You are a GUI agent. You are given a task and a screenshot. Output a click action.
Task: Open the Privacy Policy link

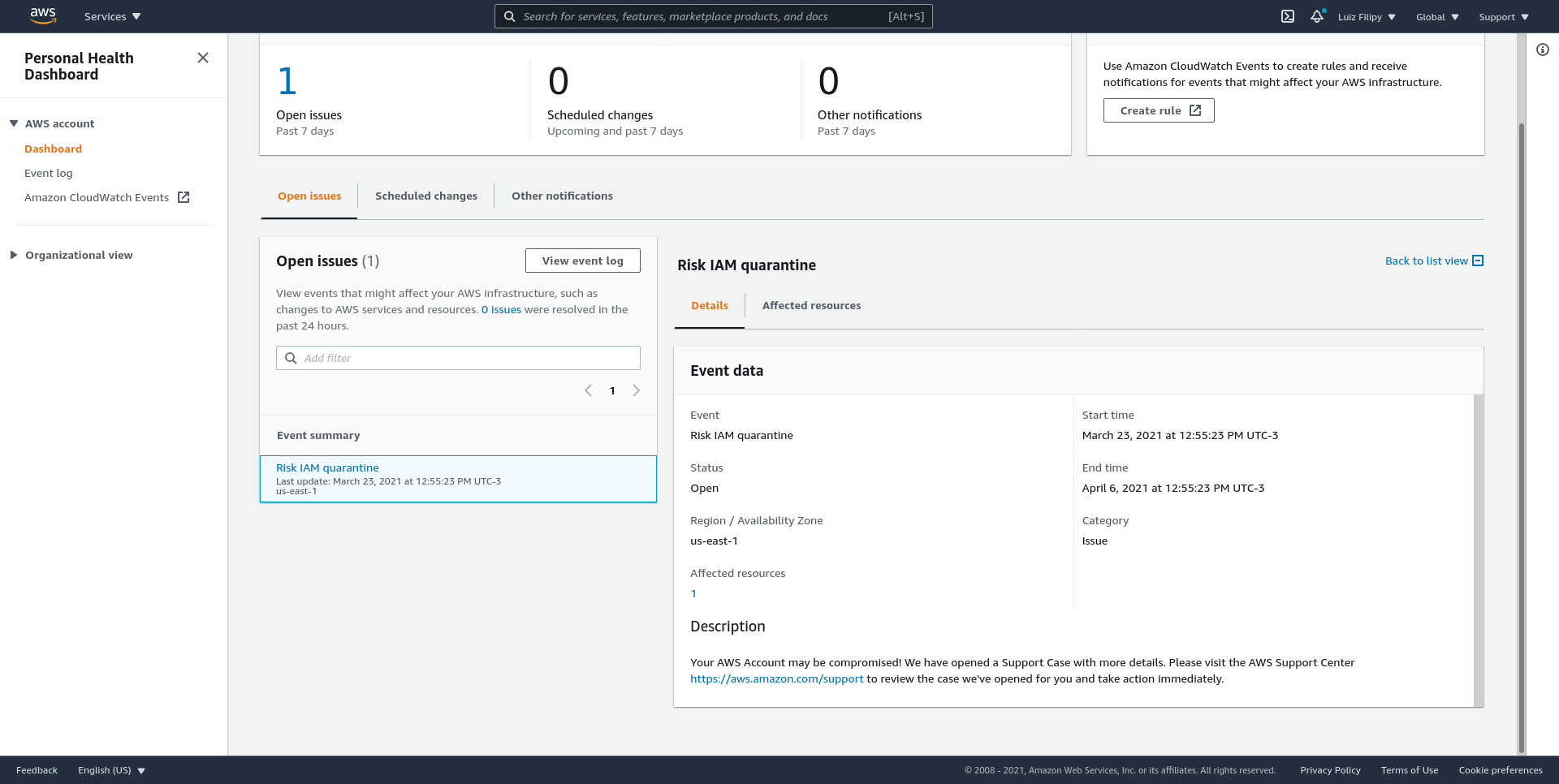pos(1330,770)
